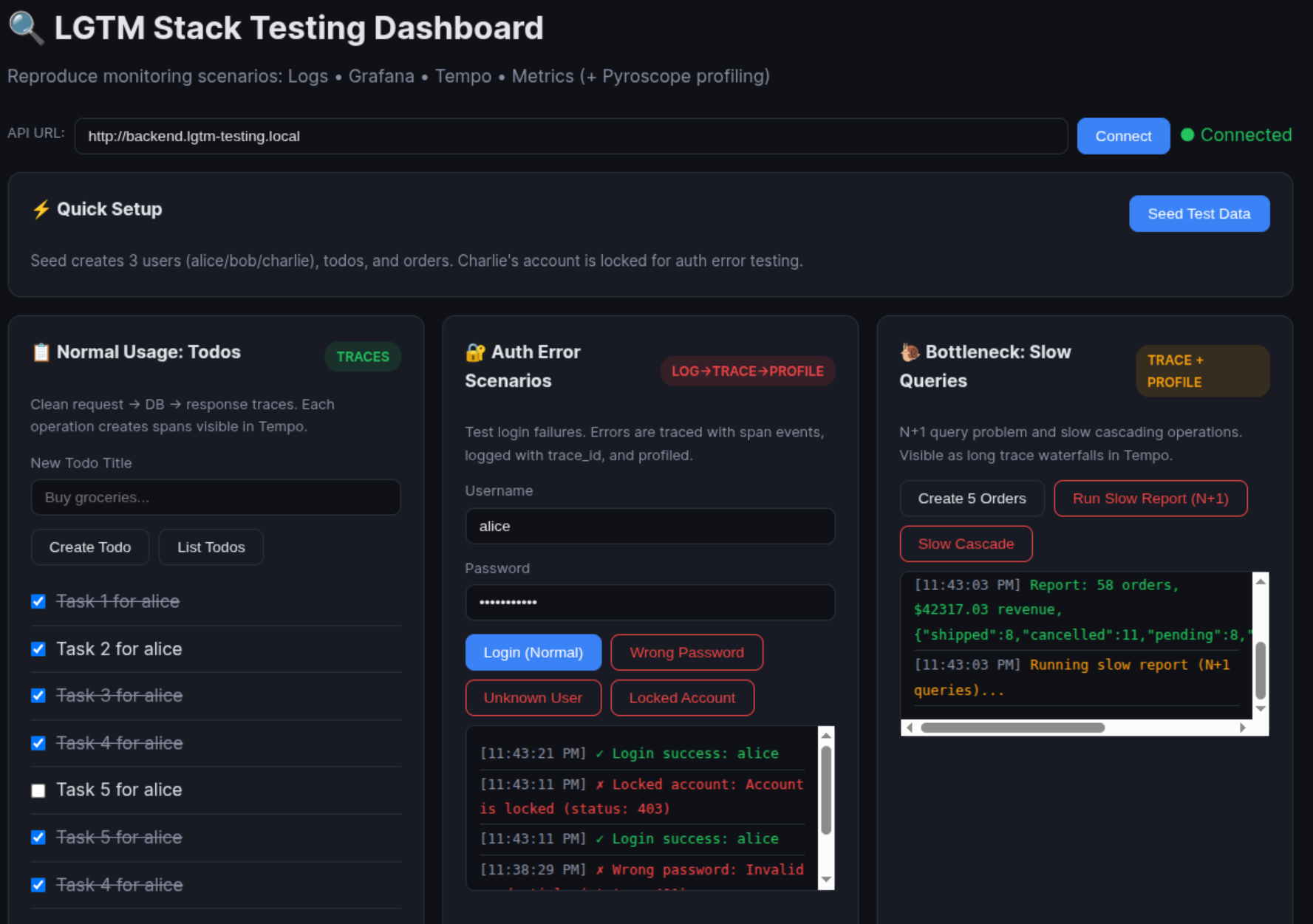Click the green Connected status dot
Image resolution: width=1313 pixels, height=924 pixels.
1187,135
